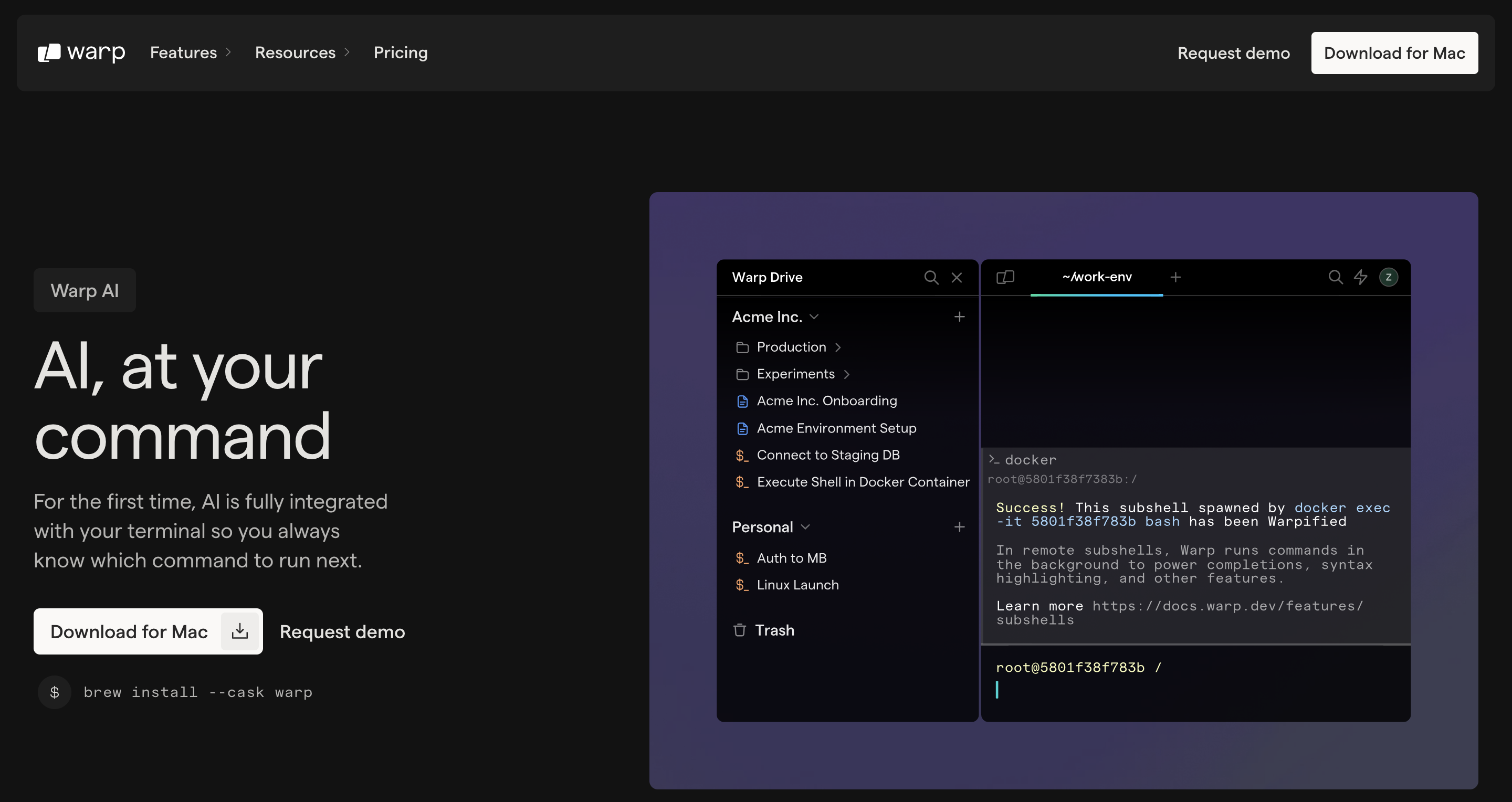
Task: Click the Z user avatar icon
Action: click(x=1388, y=277)
